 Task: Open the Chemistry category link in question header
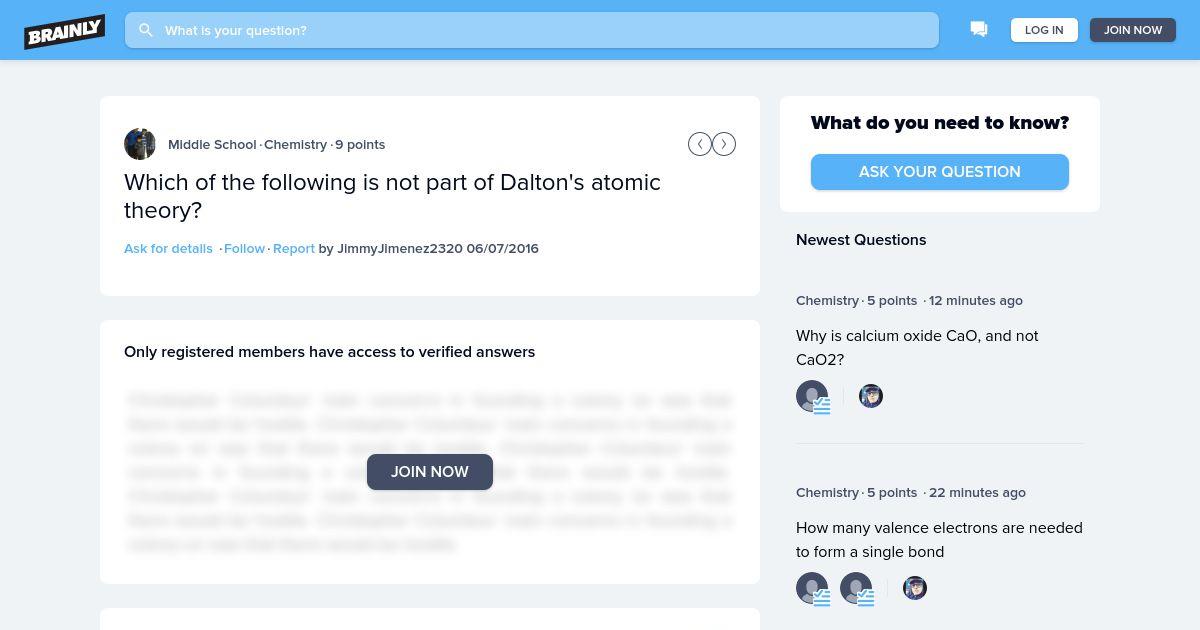295,144
